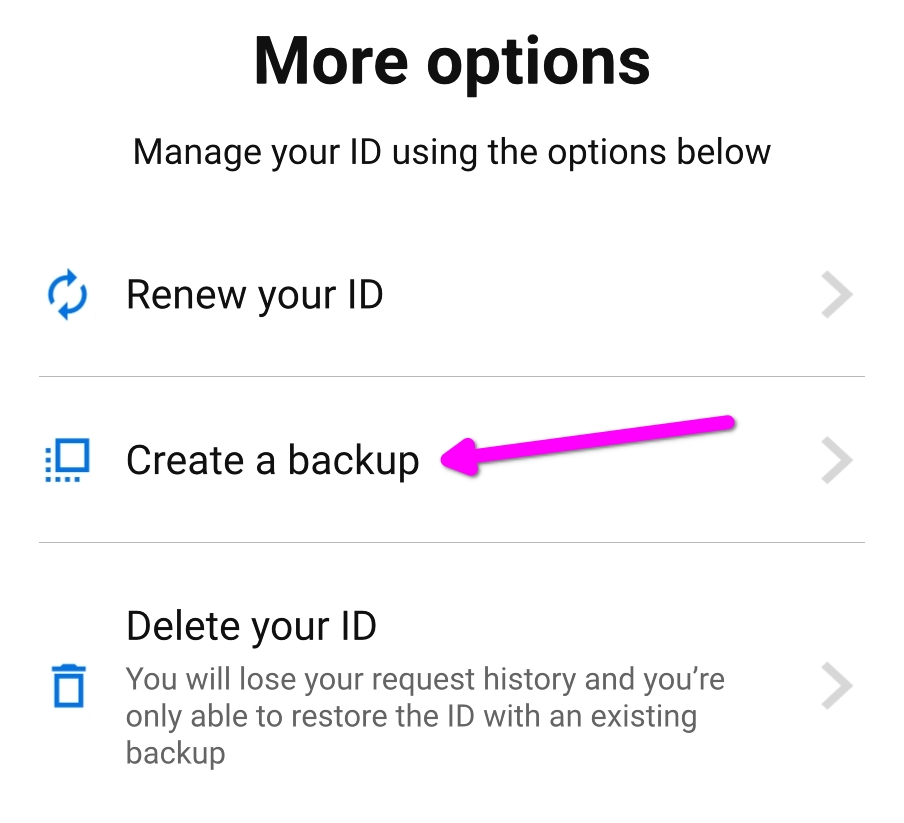Expand Create a backup using its chevron
904x823 pixels.
coord(836,461)
